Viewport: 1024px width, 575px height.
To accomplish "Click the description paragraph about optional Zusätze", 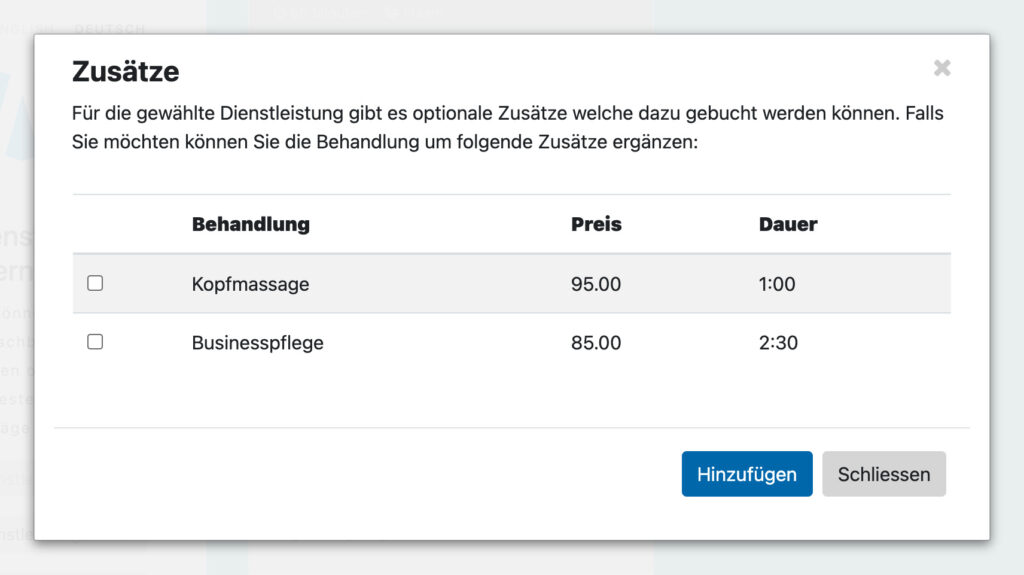I will tap(508, 128).
